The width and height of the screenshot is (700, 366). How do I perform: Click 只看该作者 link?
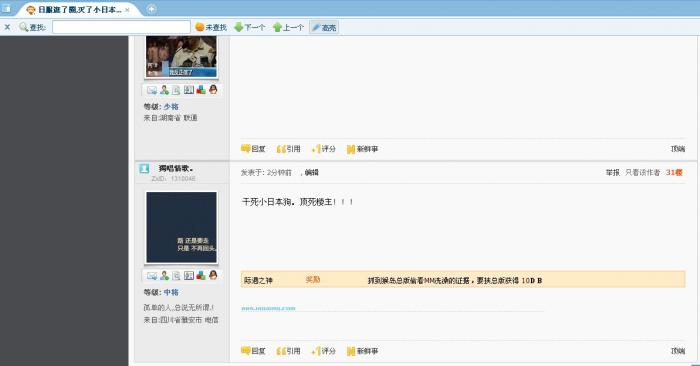(642, 173)
